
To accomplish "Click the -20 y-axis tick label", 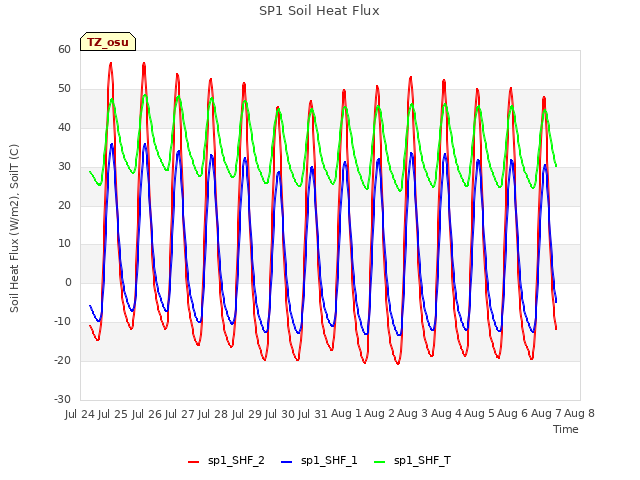I will pyautogui.click(x=62, y=360).
